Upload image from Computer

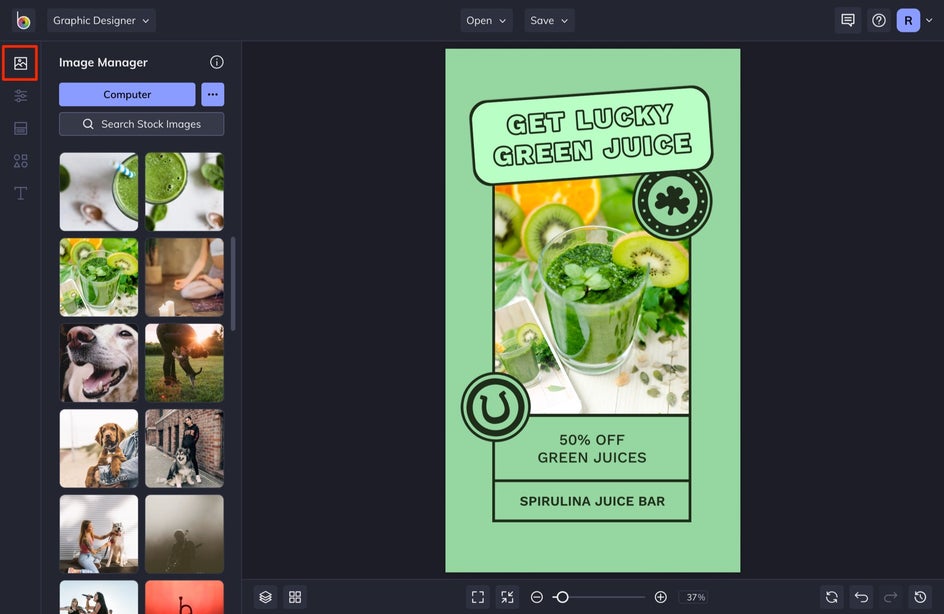pyautogui.click(x=127, y=95)
